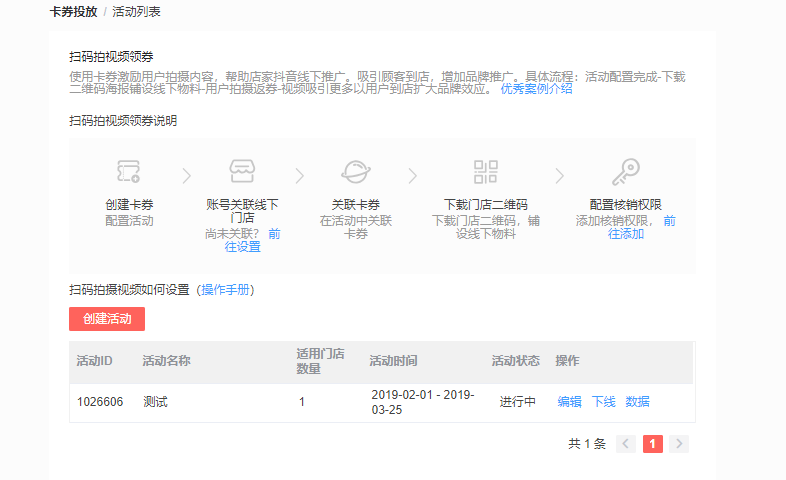Go to the next page of results
786x480 pixels.
(679, 444)
